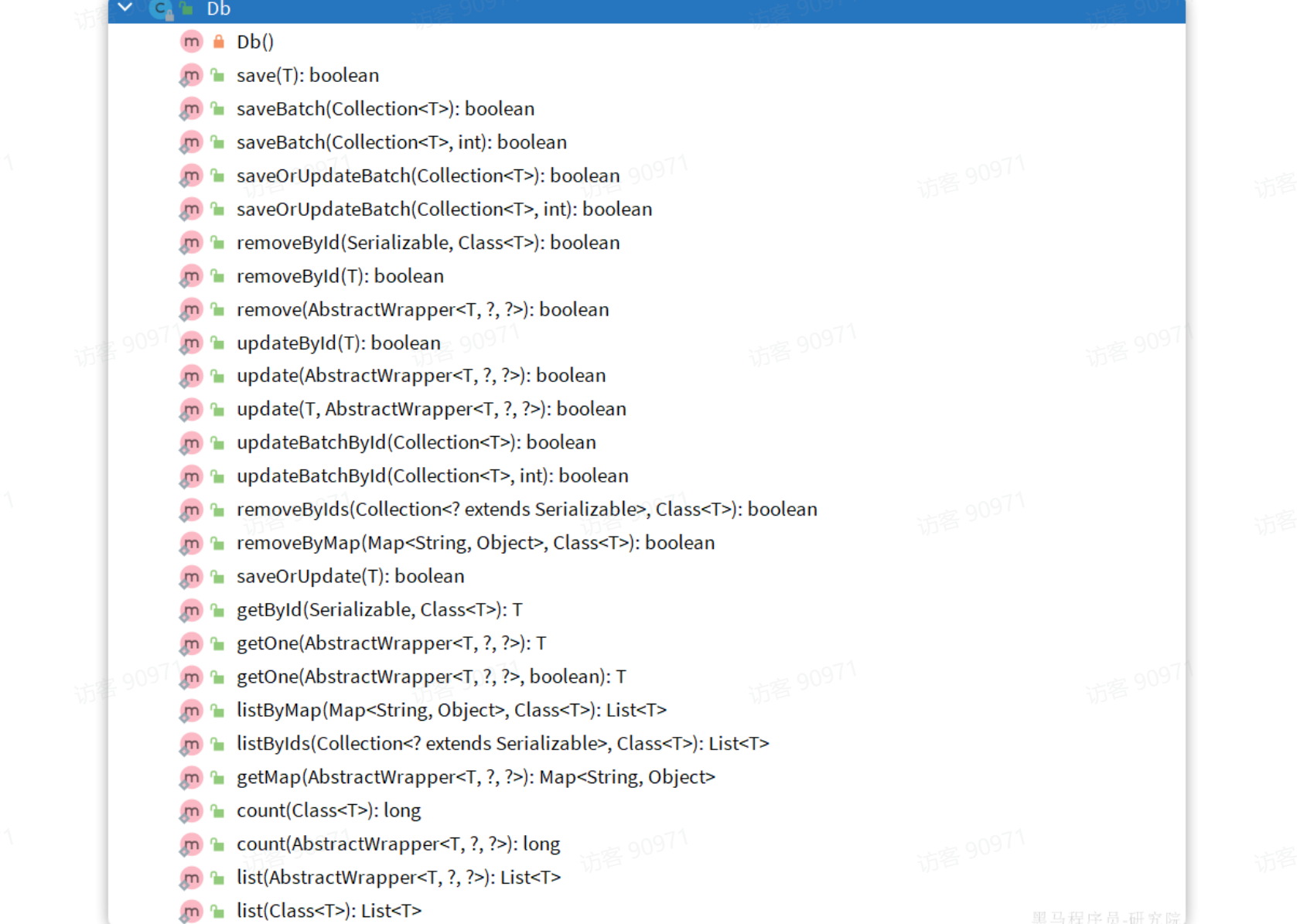Select updateBatchById(Collection<T>): boolean

417,442
